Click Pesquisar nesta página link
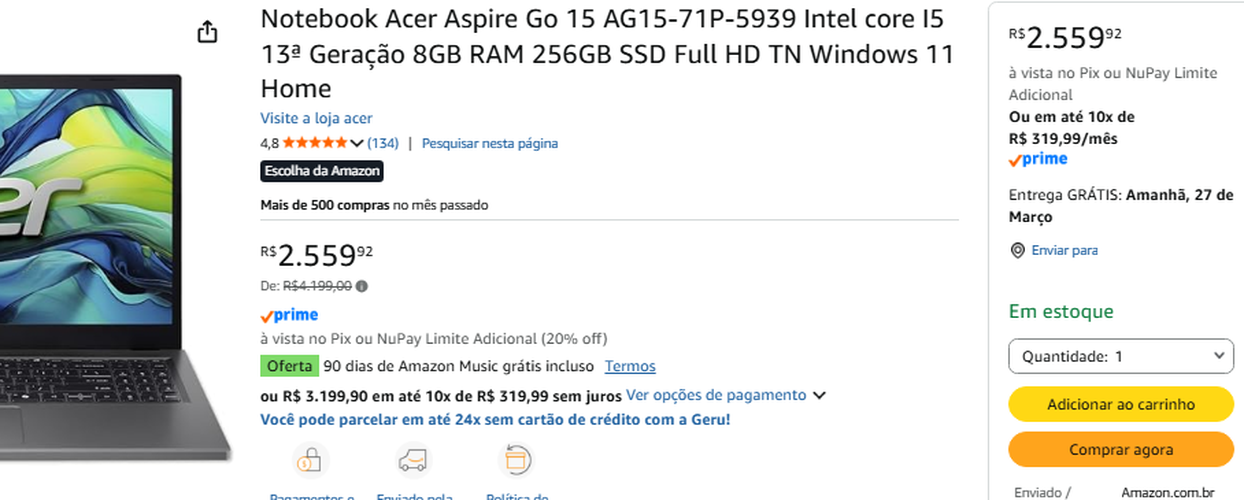 490,143
